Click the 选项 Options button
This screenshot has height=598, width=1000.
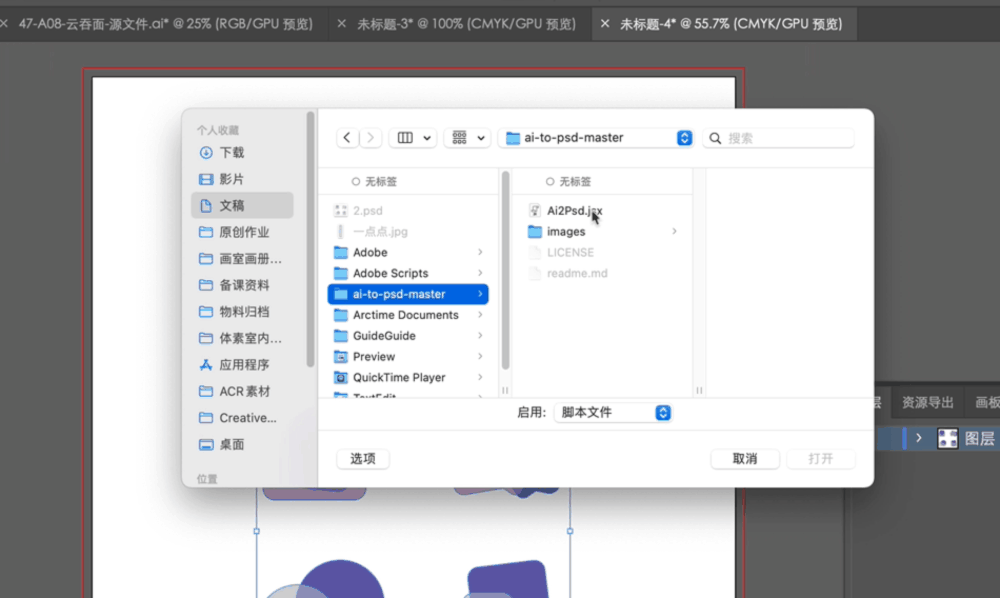tap(363, 458)
